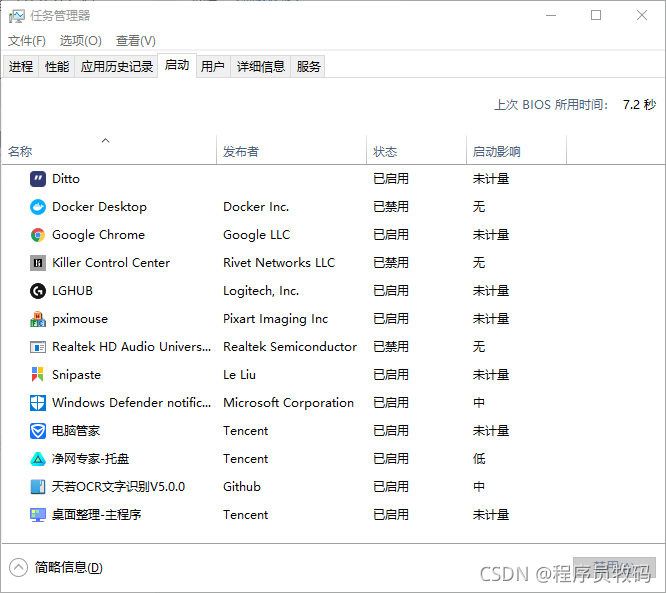Collapse view with 简略信息 arrow icon
The width and height of the screenshot is (666, 593).
tap(18, 568)
